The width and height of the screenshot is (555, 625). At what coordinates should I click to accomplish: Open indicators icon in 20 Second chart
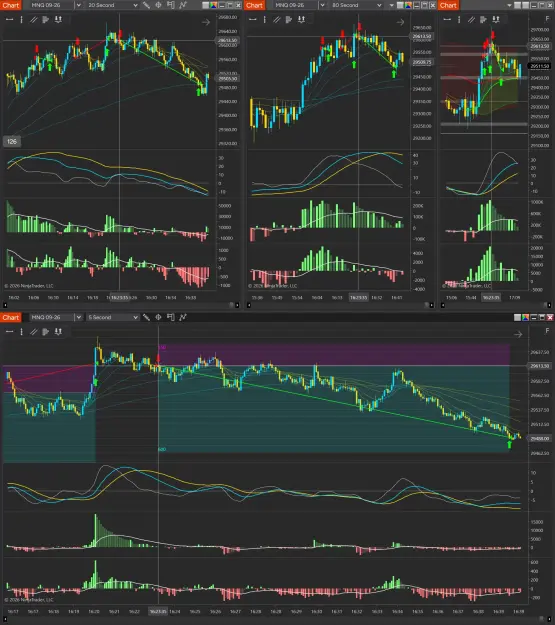coord(183,5)
